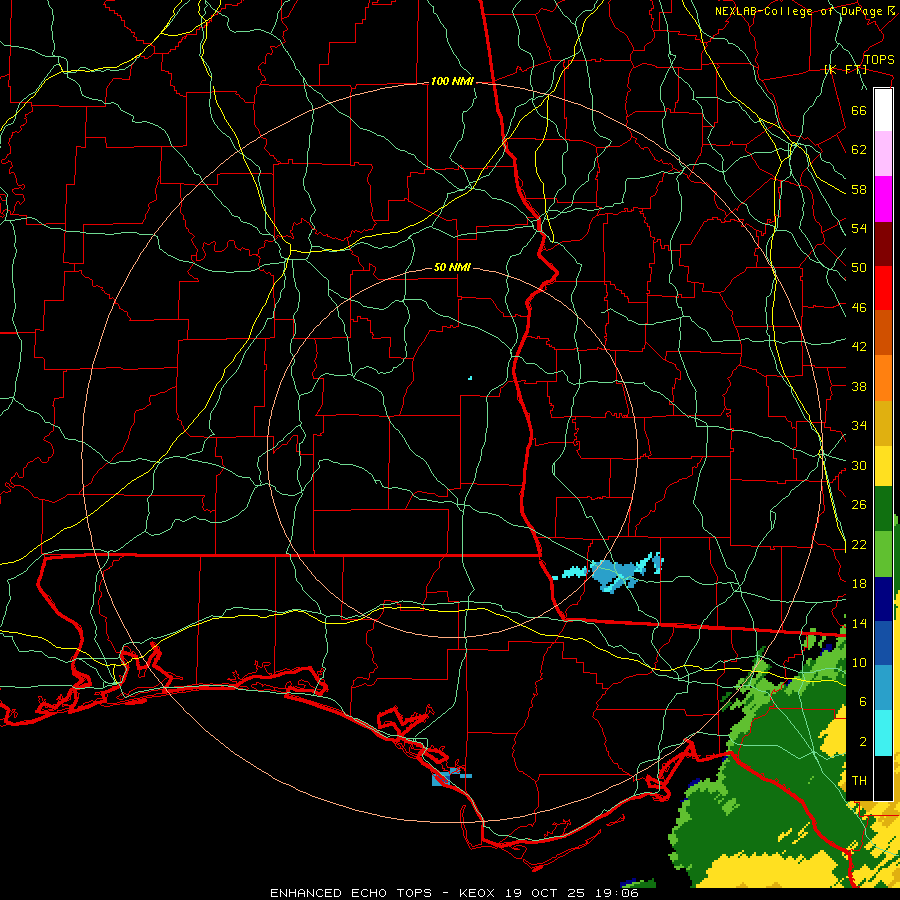Viewport: 900px width, 900px height.
Task: Click the 100 NMI range ring label
Action: click(452, 82)
